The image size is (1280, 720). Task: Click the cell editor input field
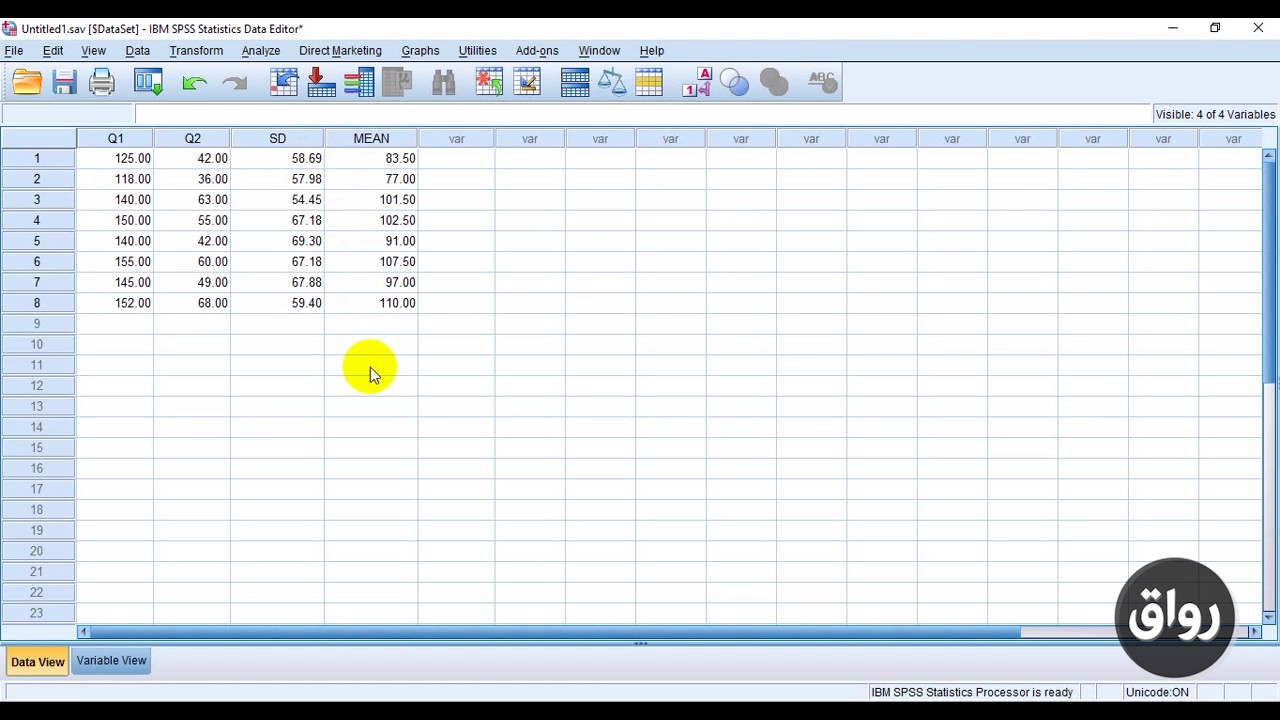tap(643, 114)
